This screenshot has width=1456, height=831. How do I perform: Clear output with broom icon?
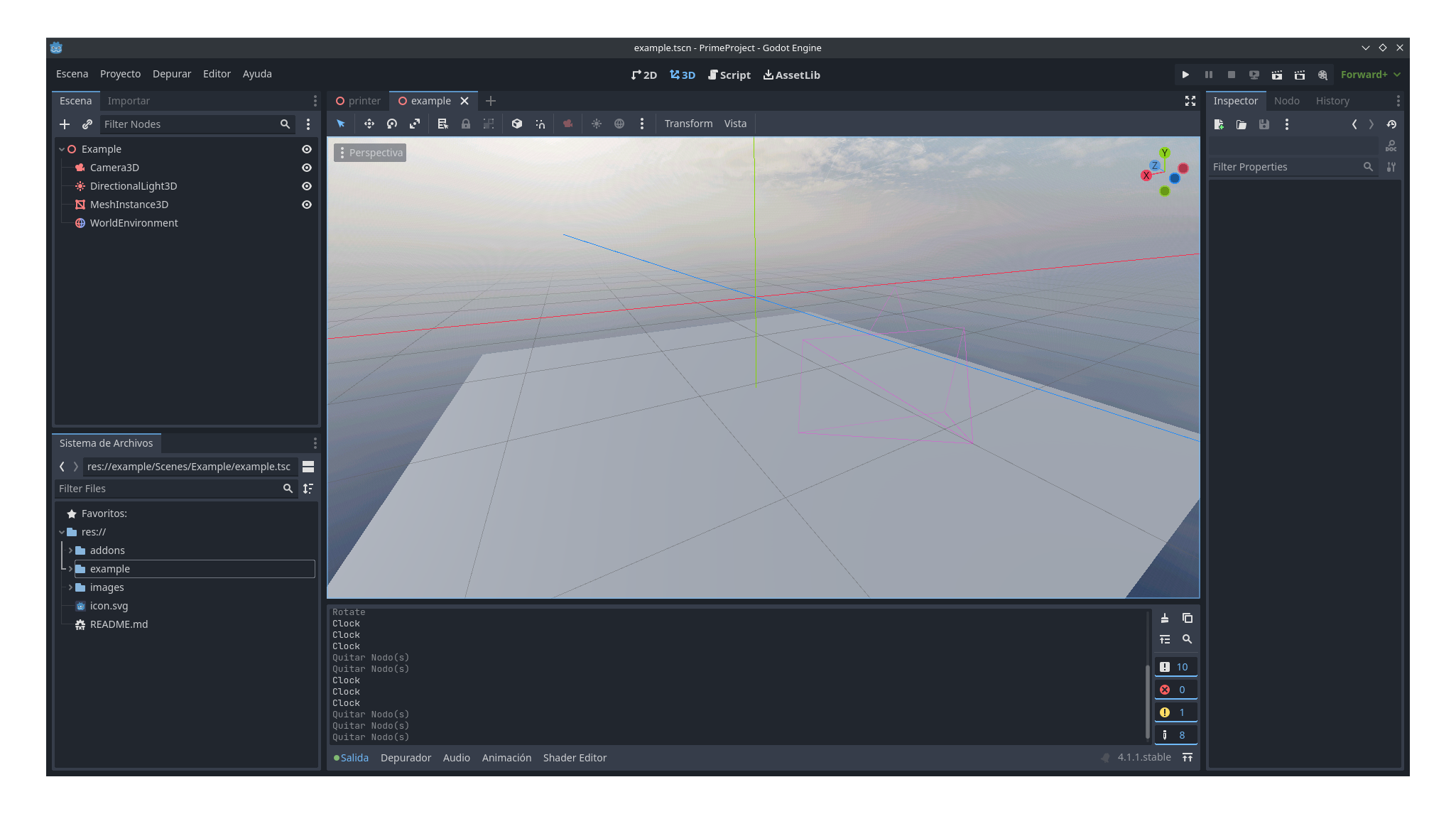pos(1165,618)
